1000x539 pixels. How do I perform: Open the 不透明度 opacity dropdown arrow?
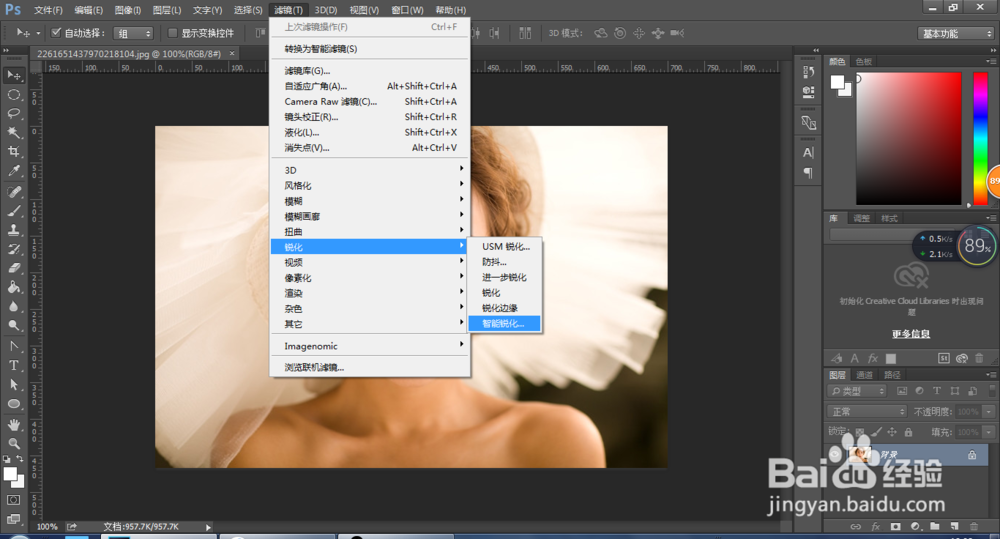pos(989,411)
